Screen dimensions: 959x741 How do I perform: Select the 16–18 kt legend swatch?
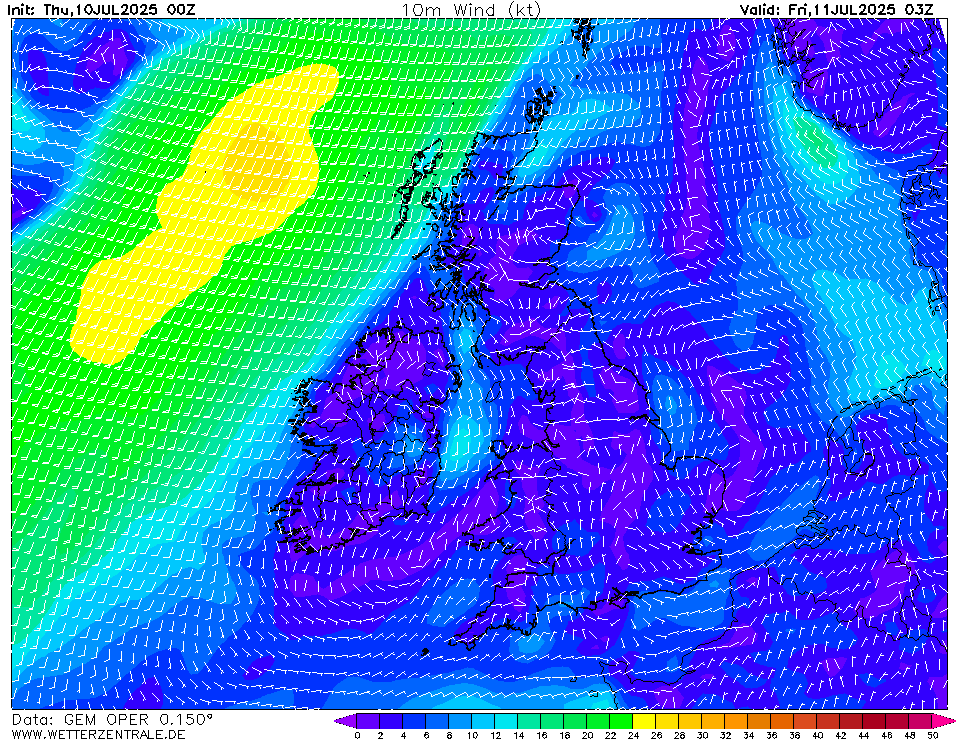tap(552, 721)
